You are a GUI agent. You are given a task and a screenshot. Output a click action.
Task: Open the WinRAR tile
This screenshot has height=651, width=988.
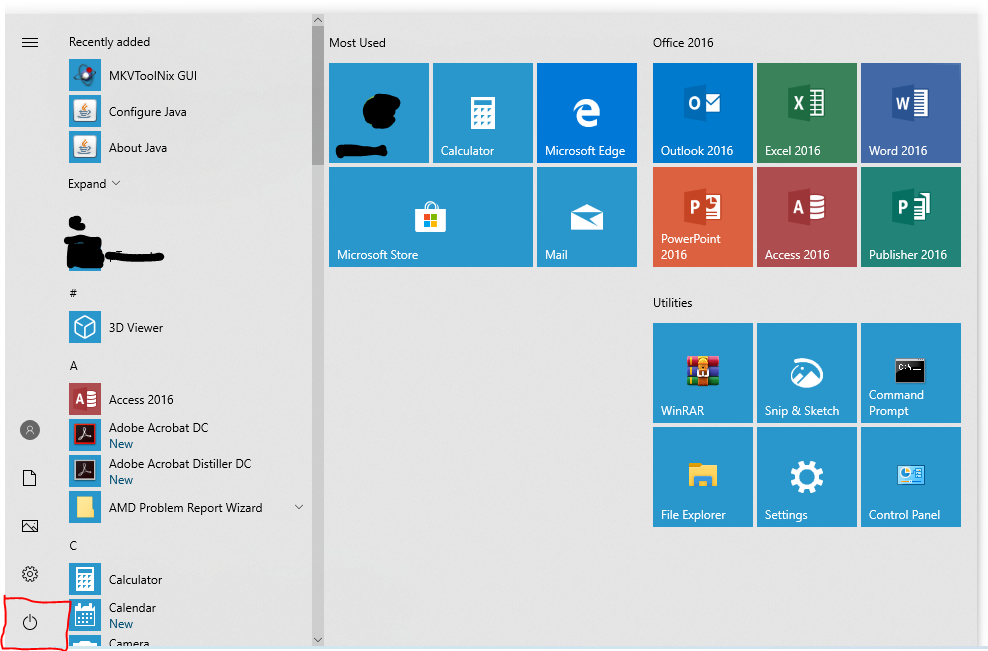point(703,373)
